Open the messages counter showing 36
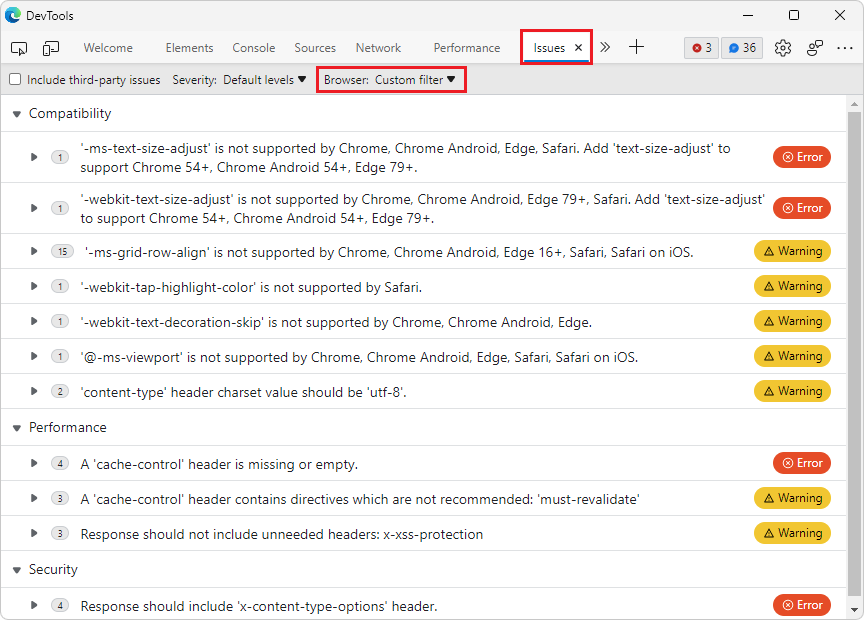 tap(741, 47)
